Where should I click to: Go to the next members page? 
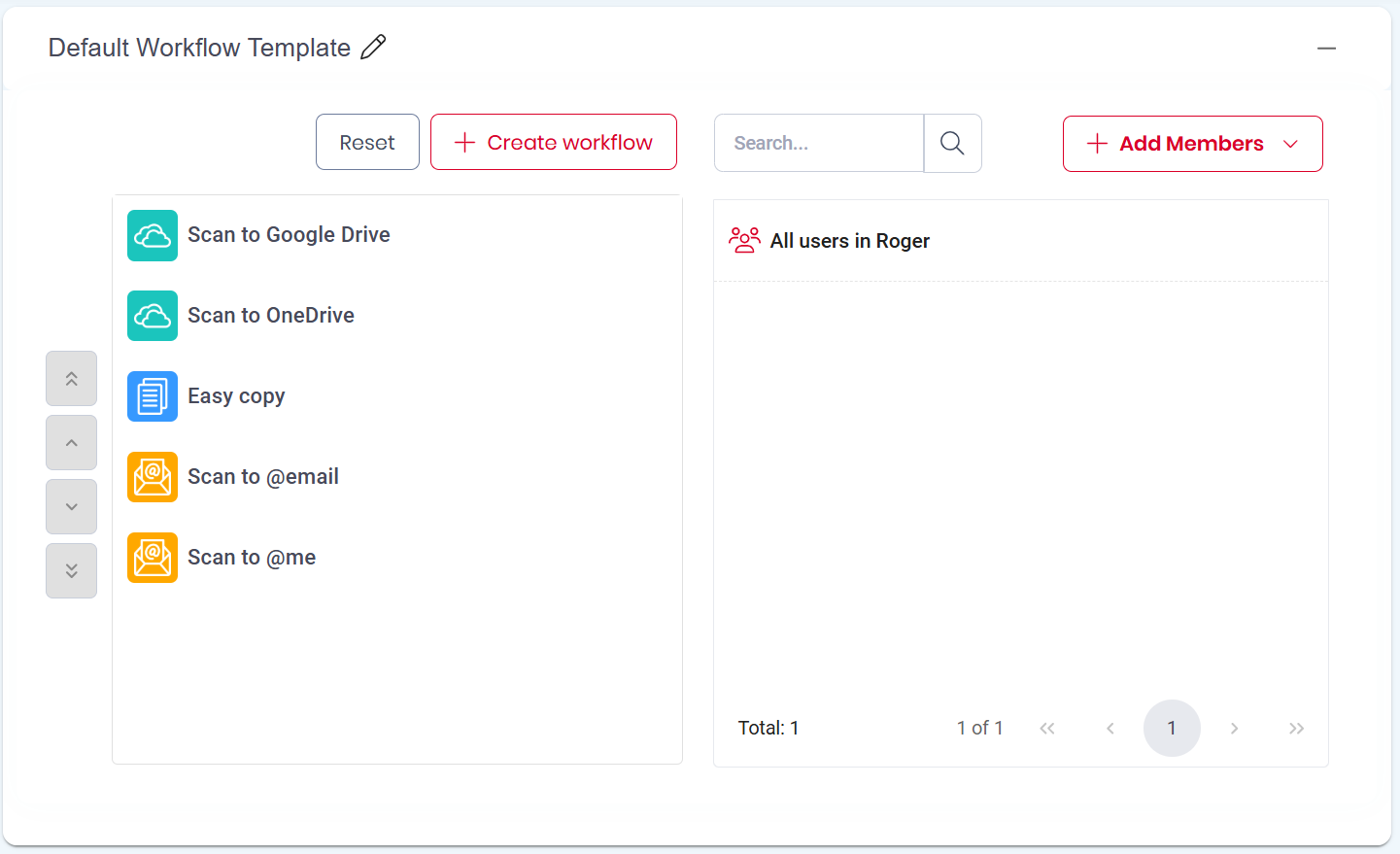1234,728
